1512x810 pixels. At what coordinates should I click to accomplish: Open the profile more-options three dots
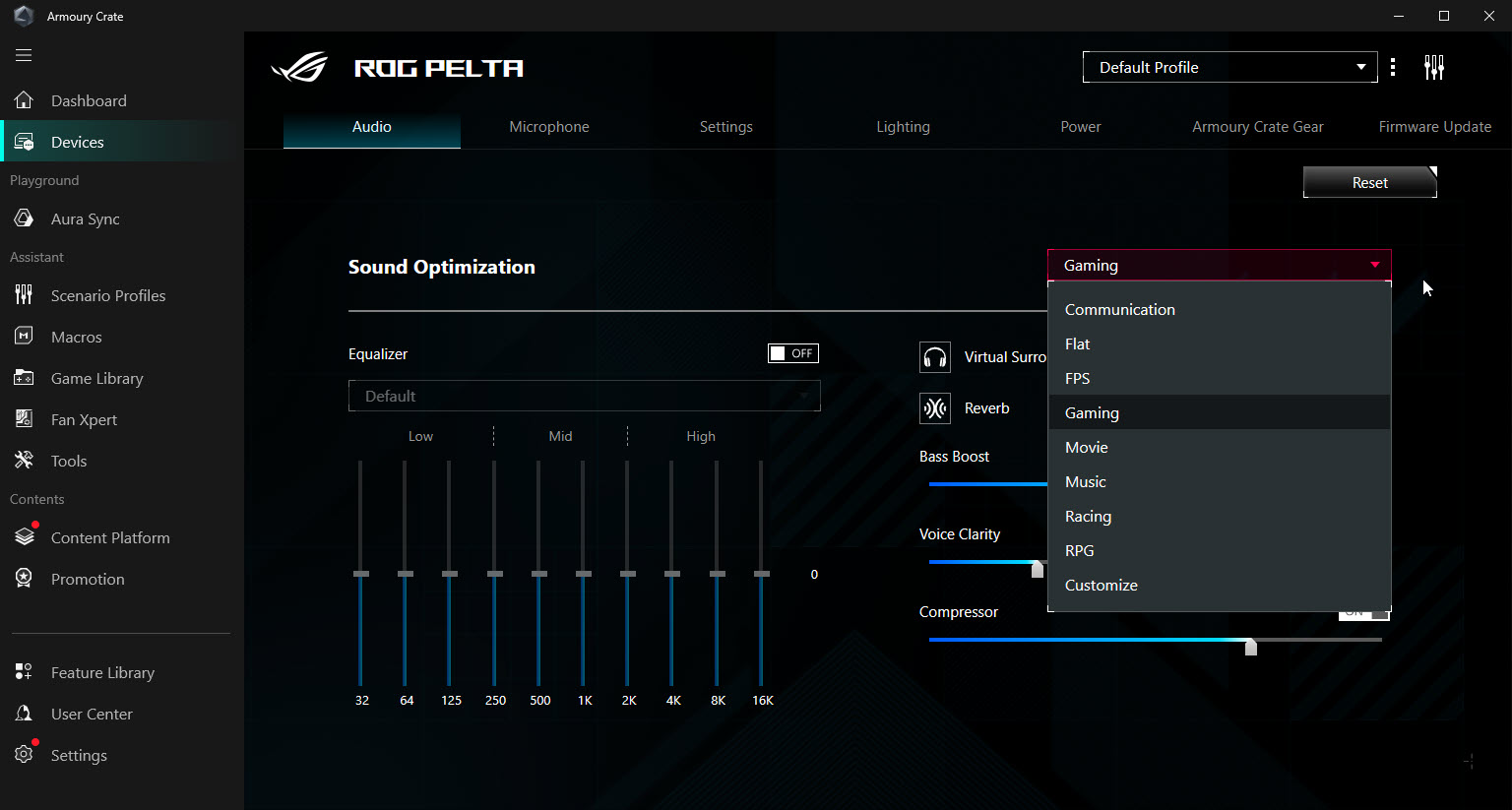[x=1393, y=67]
